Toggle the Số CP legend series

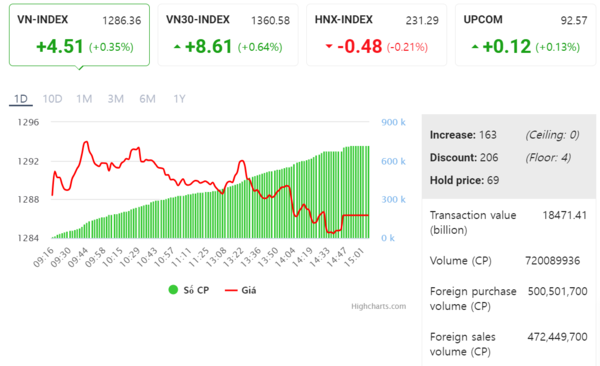189,290
